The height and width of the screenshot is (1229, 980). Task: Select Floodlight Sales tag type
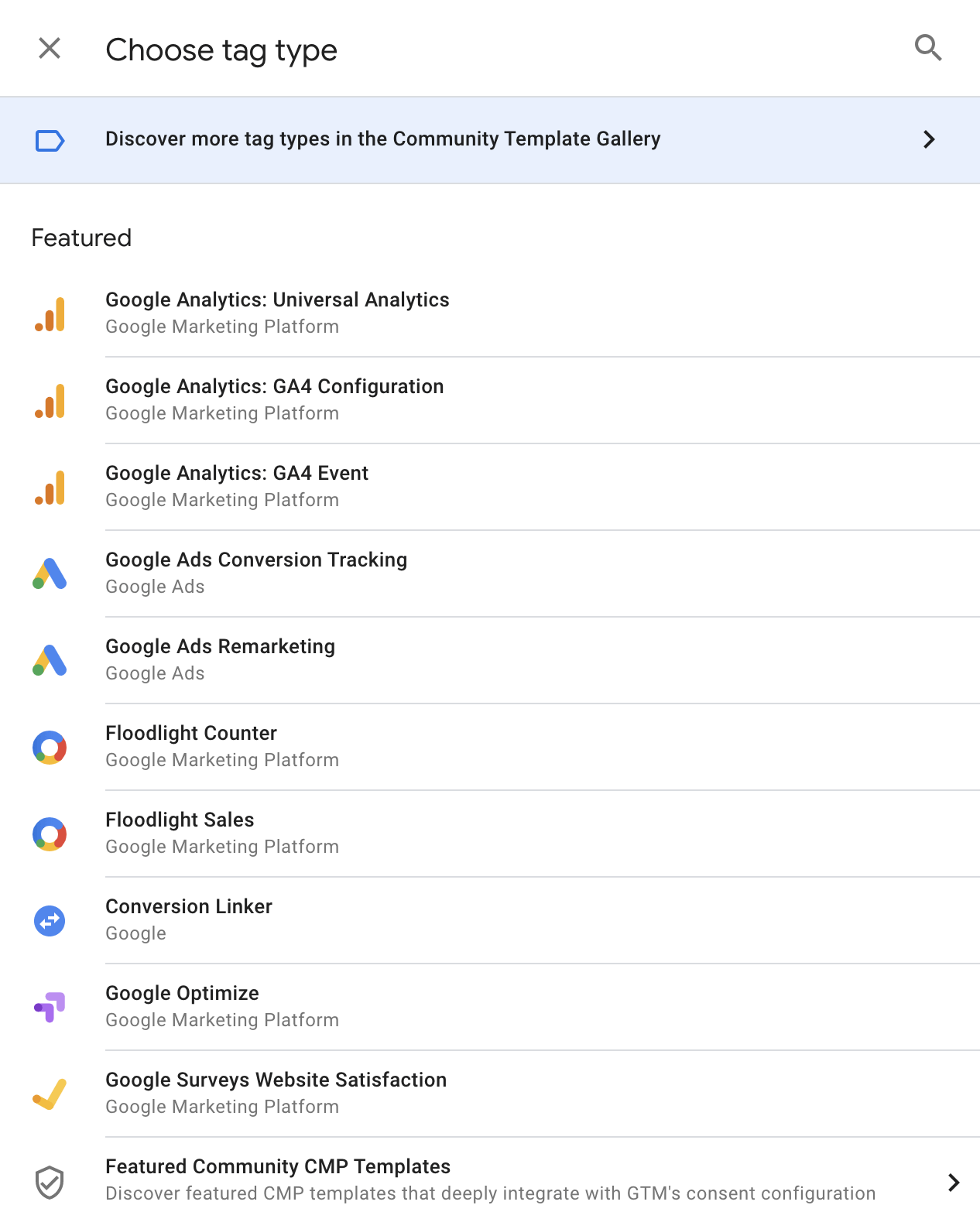tap(490, 834)
